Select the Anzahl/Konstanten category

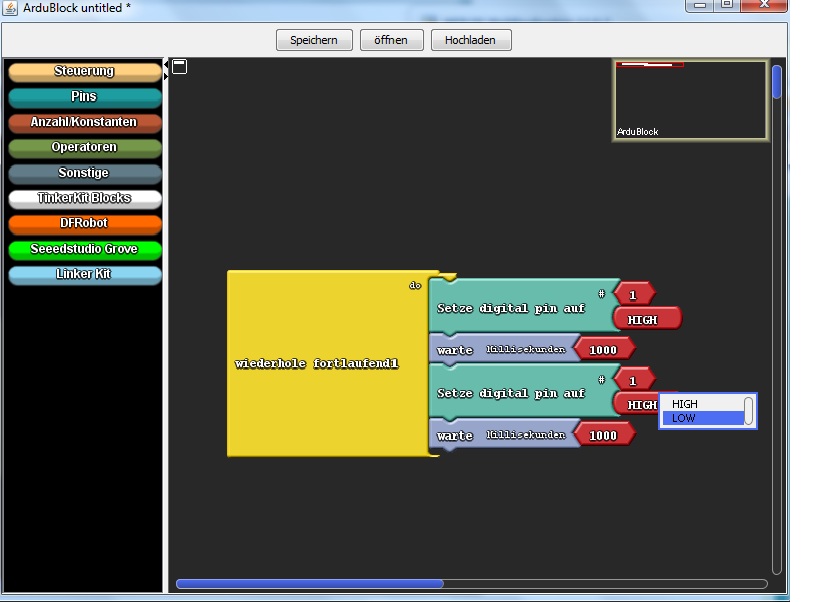coord(84,122)
